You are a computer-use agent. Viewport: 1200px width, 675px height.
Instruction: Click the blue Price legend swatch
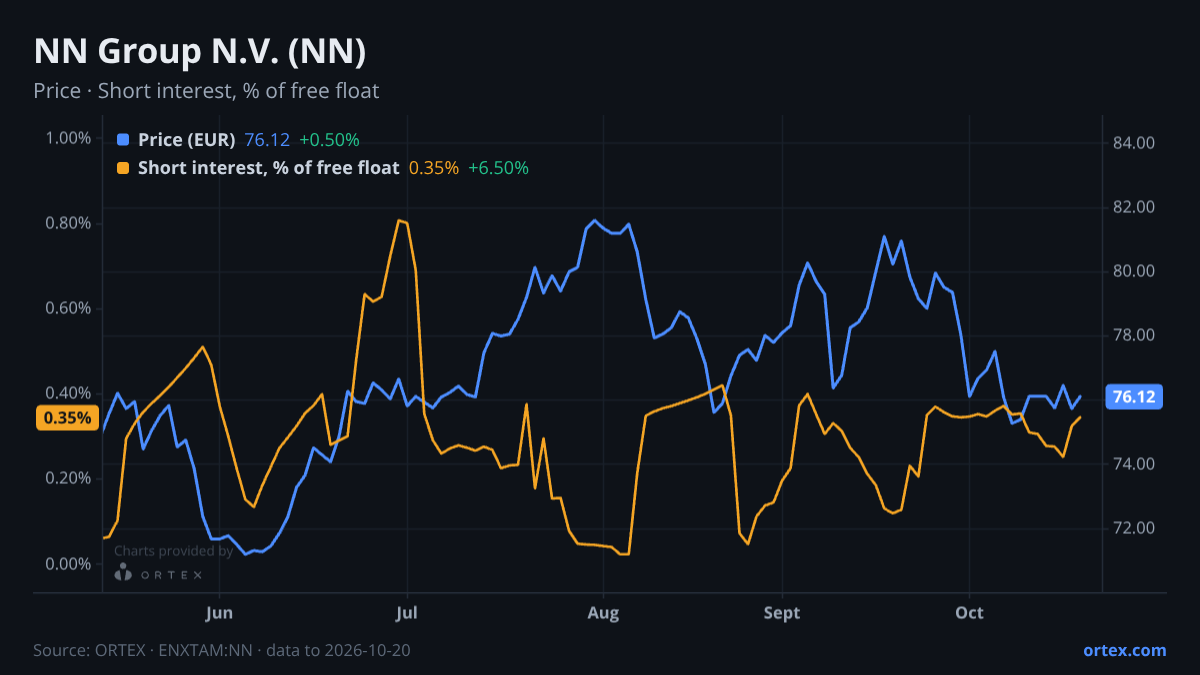123,140
